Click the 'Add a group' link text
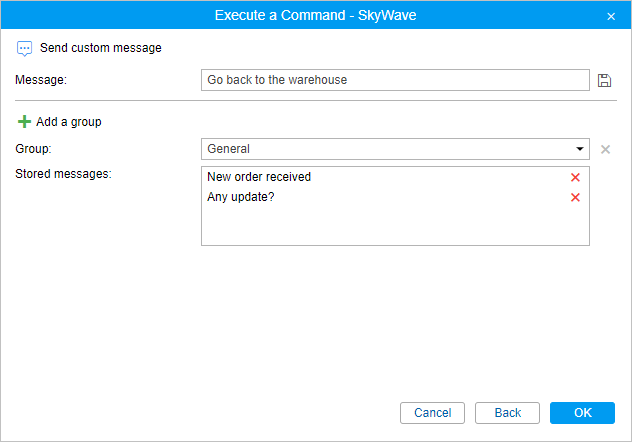This screenshot has width=632, height=442. pos(68,122)
